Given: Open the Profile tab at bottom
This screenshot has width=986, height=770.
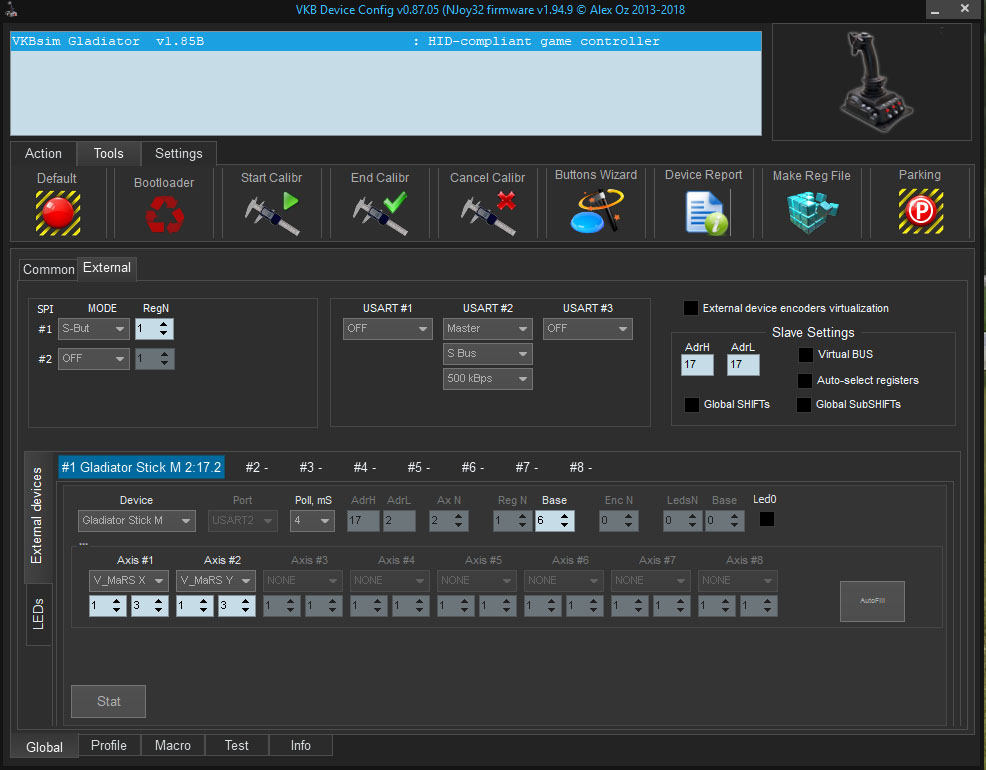Looking at the screenshot, I should pos(109,746).
